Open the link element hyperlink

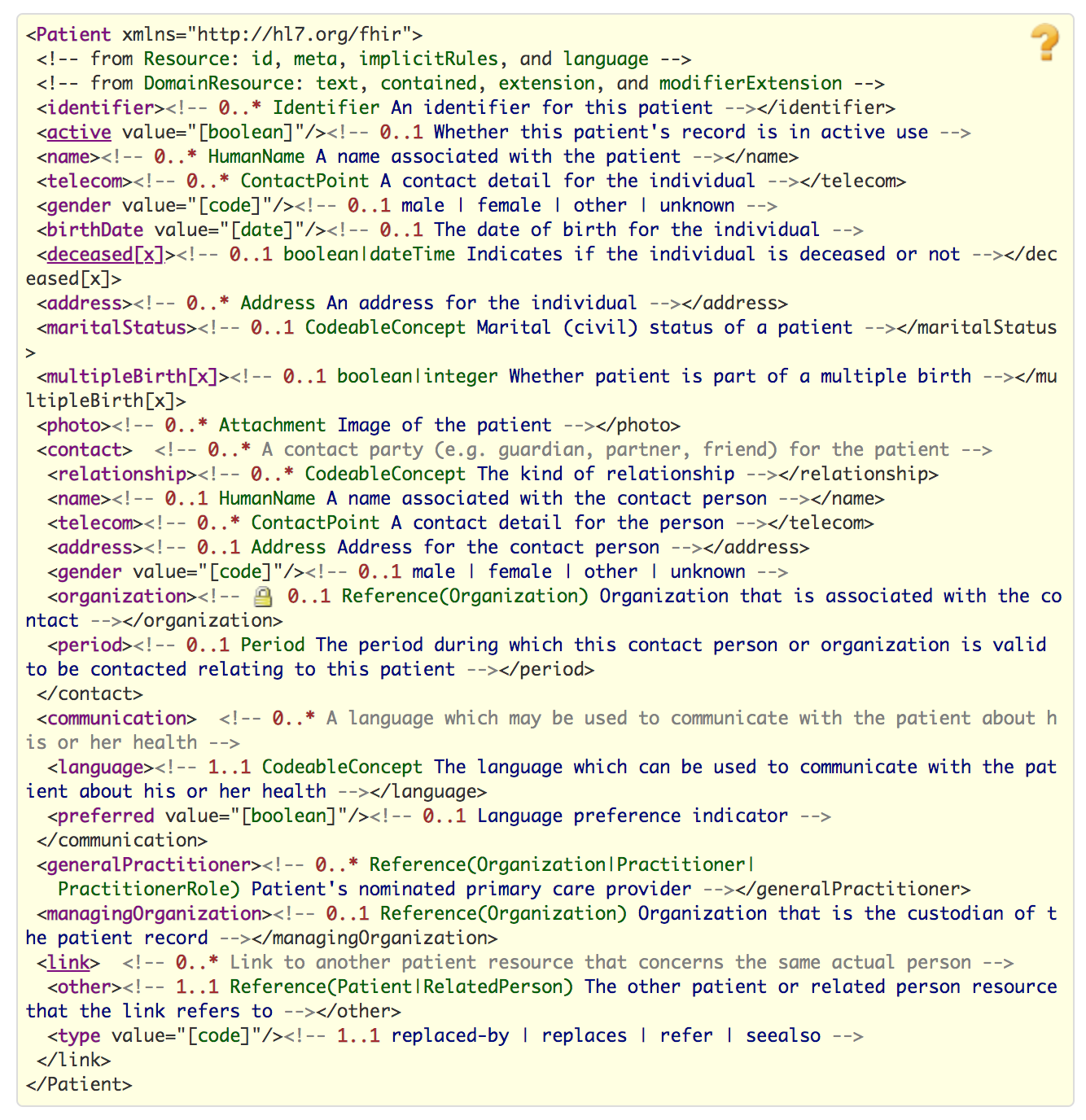68,962
